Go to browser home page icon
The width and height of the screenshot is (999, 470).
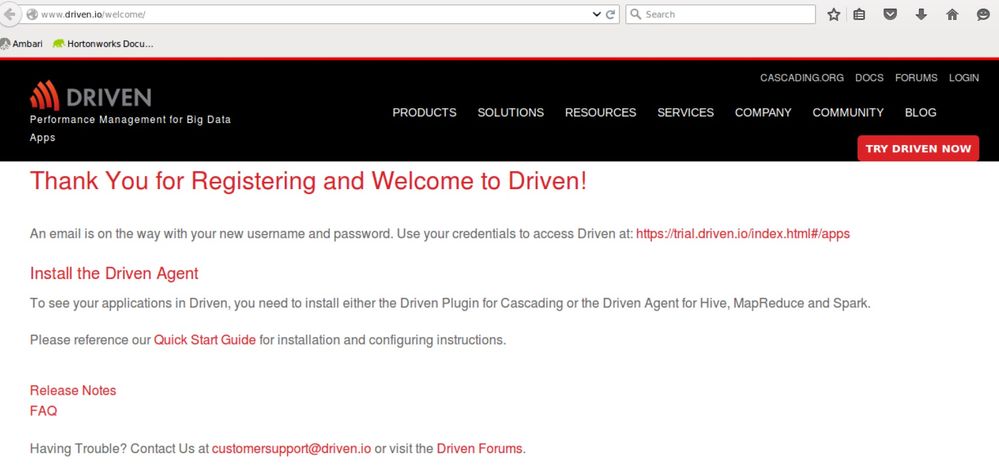tap(952, 15)
